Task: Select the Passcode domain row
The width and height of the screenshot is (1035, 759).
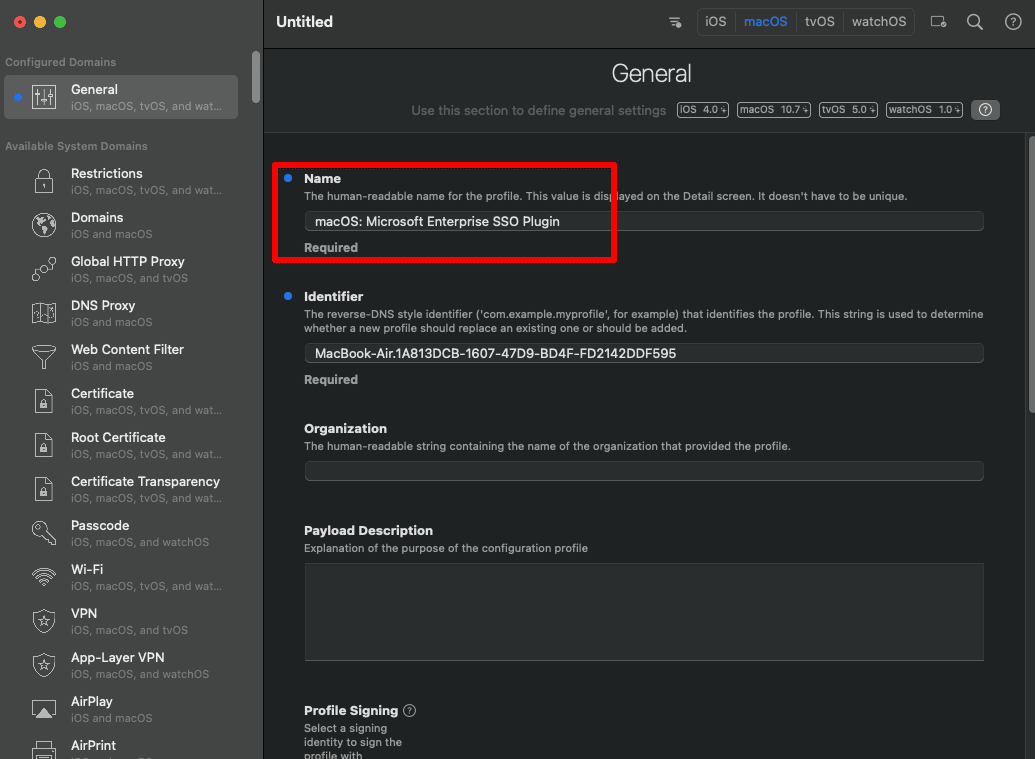Action: (x=121, y=533)
